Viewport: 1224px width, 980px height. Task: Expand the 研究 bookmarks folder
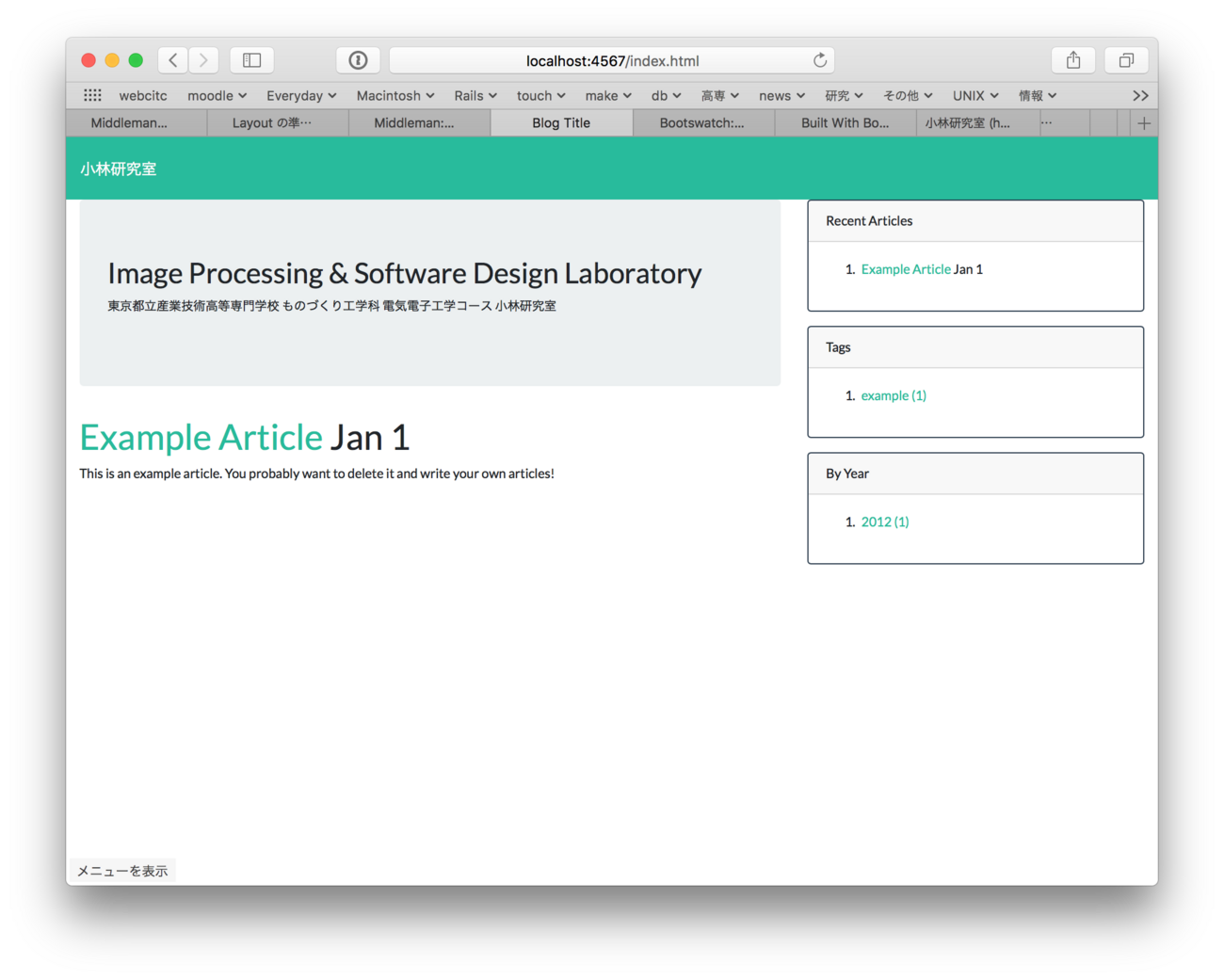coord(844,95)
